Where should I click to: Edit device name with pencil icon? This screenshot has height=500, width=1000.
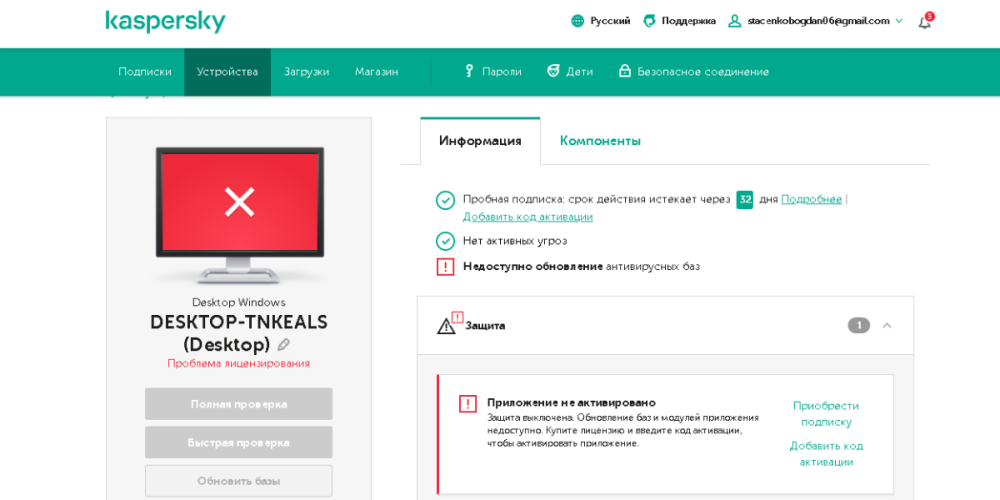(283, 345)
